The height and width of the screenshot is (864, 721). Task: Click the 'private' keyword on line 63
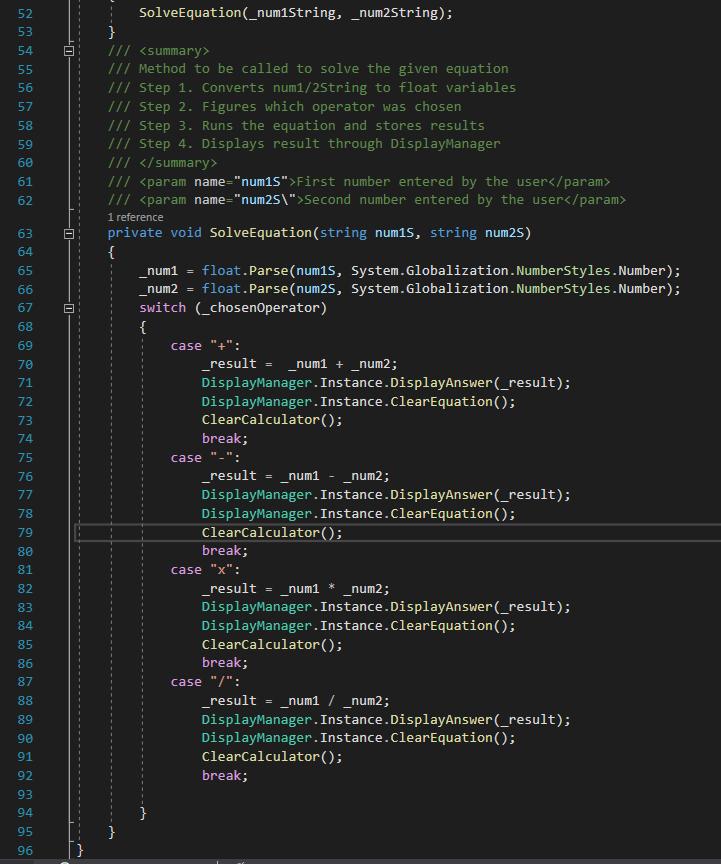pyautogui.click(x=135, y=233)
